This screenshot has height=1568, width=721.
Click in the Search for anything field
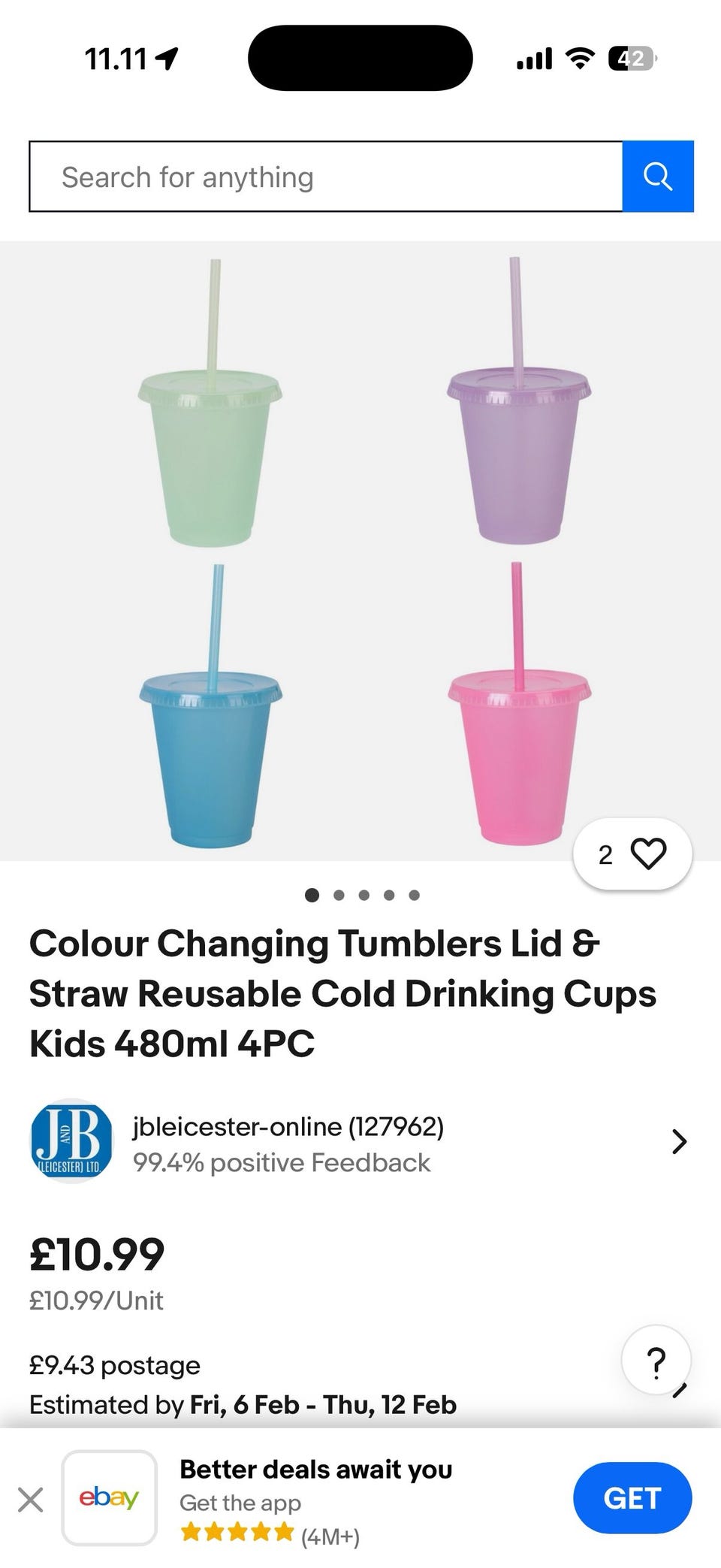(326, 177)
